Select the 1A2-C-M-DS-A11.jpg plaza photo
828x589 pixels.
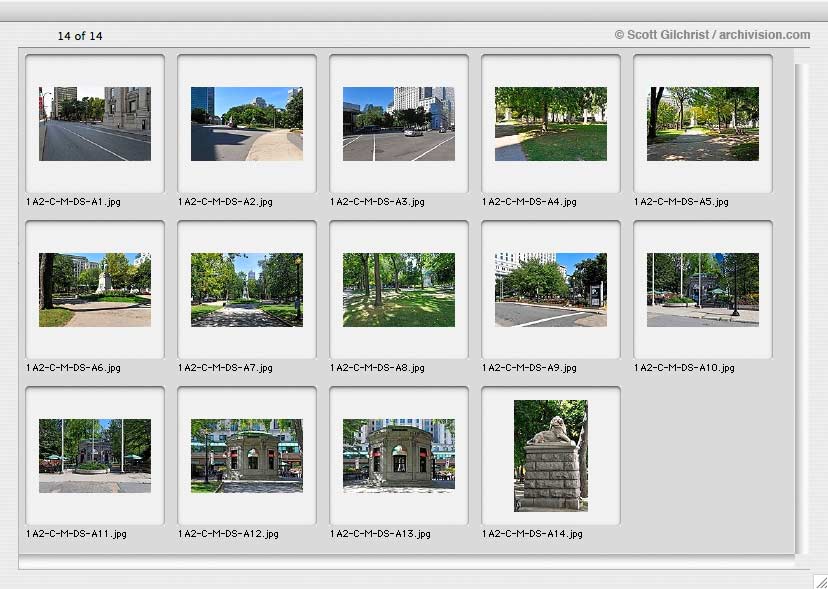pyautogui.click(x=95, y=456)
